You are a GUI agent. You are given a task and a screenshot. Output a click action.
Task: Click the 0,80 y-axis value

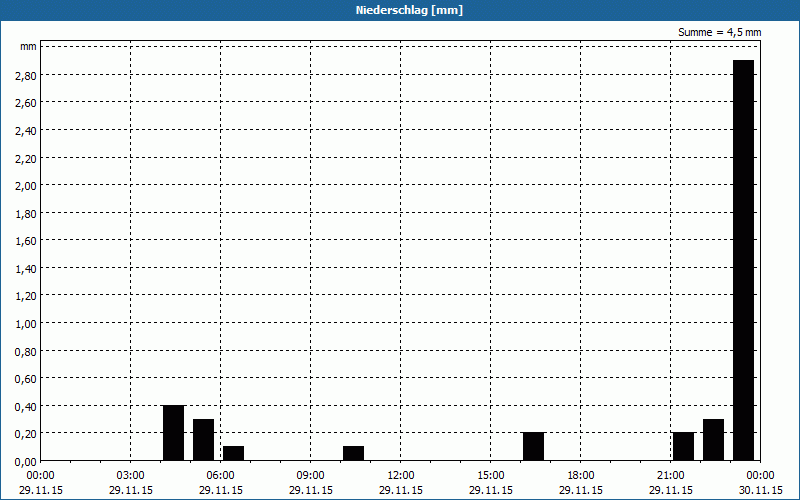[x=27, y=352]
